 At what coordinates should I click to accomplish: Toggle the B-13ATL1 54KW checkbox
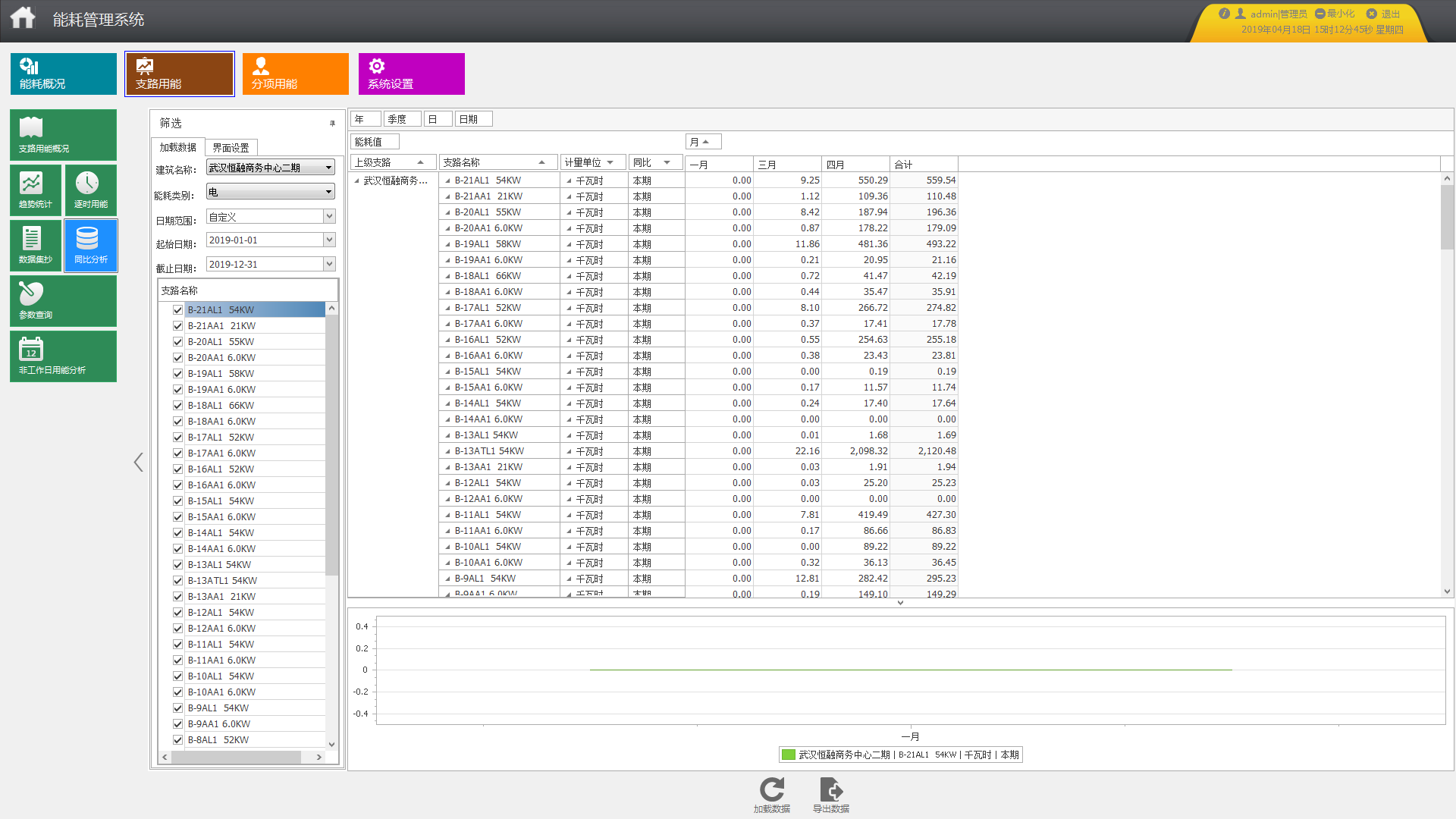(177, 581)
